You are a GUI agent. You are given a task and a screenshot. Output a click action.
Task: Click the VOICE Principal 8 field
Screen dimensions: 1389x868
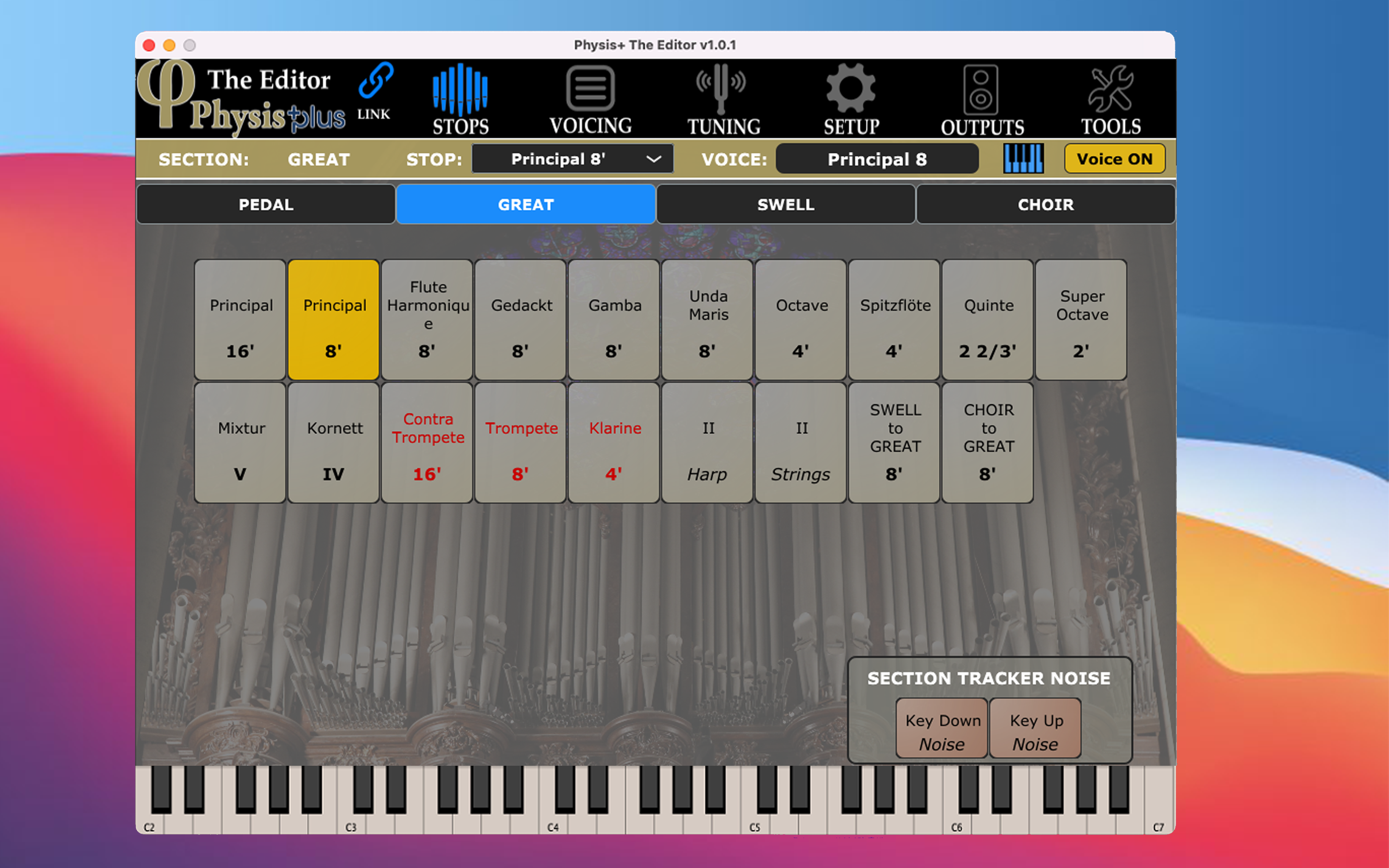pyautogui.click(x=877, y=159)
